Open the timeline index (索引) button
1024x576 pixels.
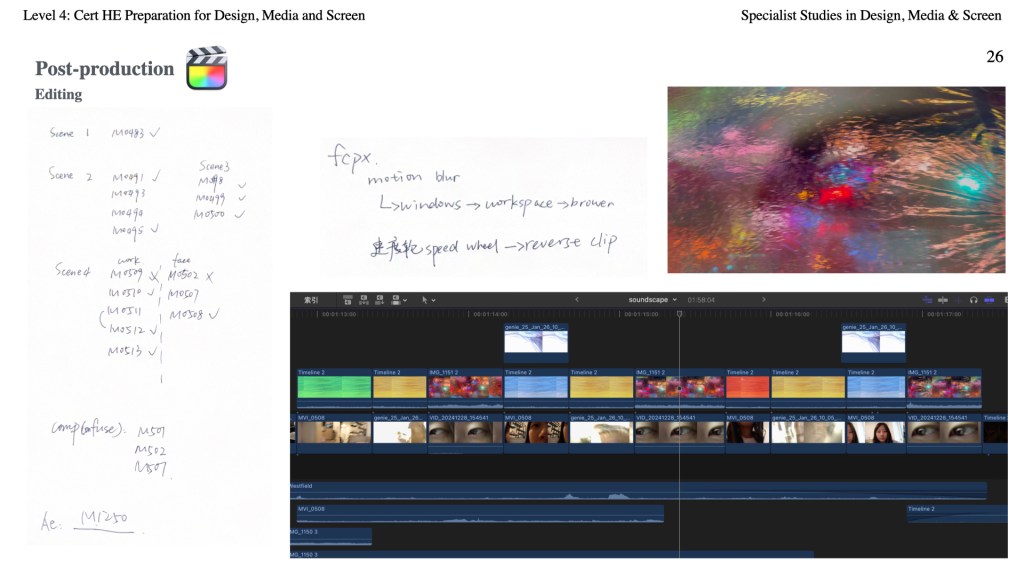[311, 299]
